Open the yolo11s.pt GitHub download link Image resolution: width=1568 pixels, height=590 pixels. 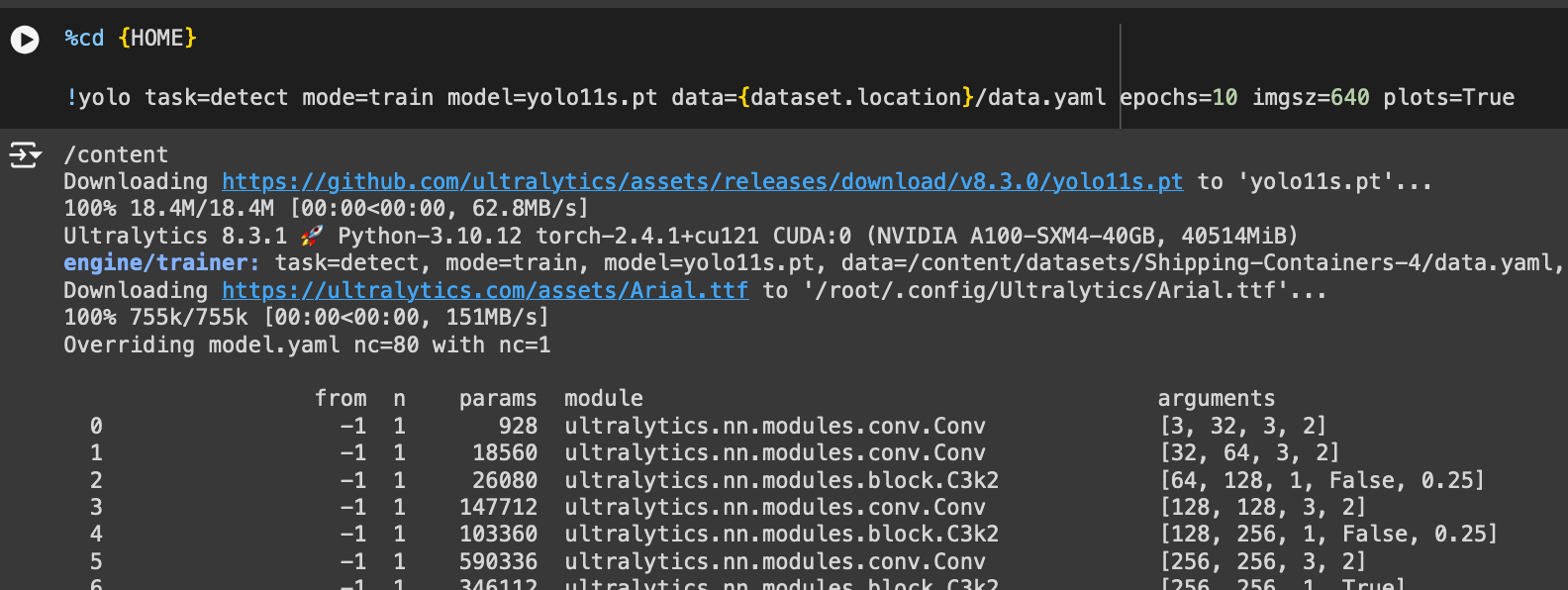[702, 181]
